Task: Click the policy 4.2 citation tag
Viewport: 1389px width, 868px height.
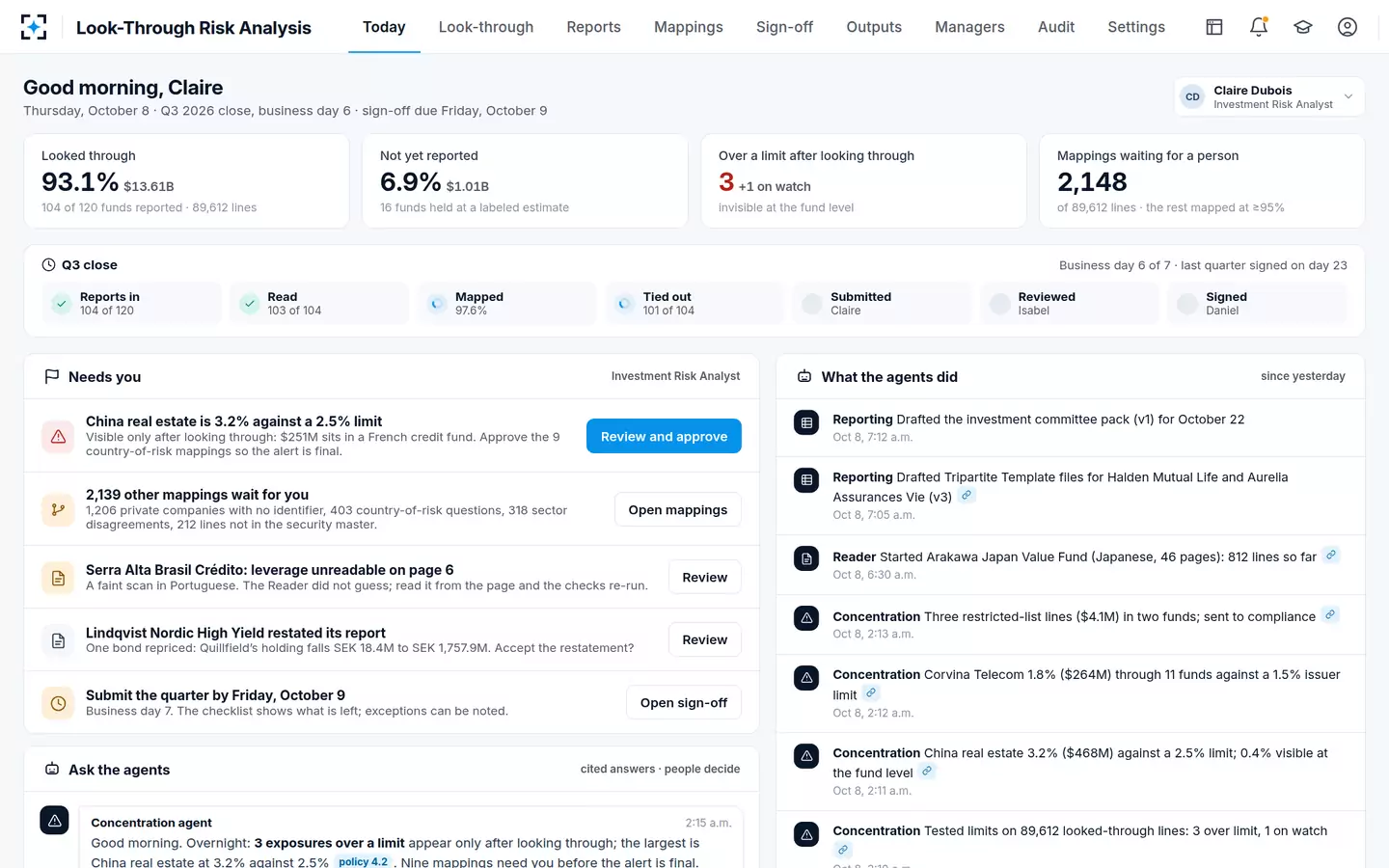Action: pyautogui.click(x=364, y=862)
